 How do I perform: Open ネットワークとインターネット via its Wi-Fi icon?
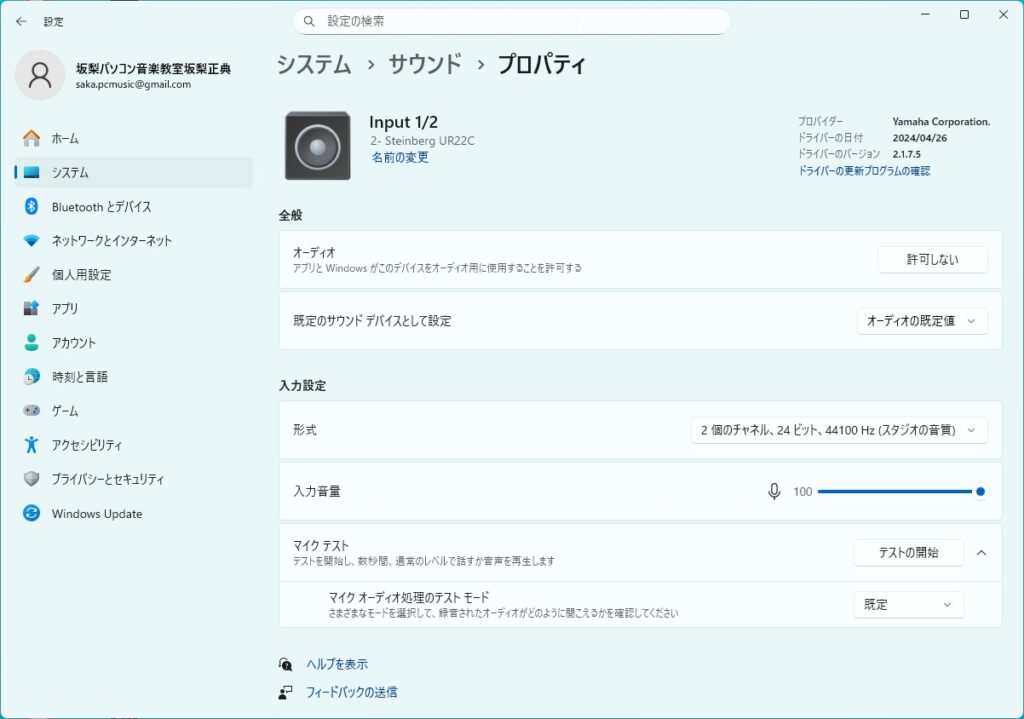point(32,241)
